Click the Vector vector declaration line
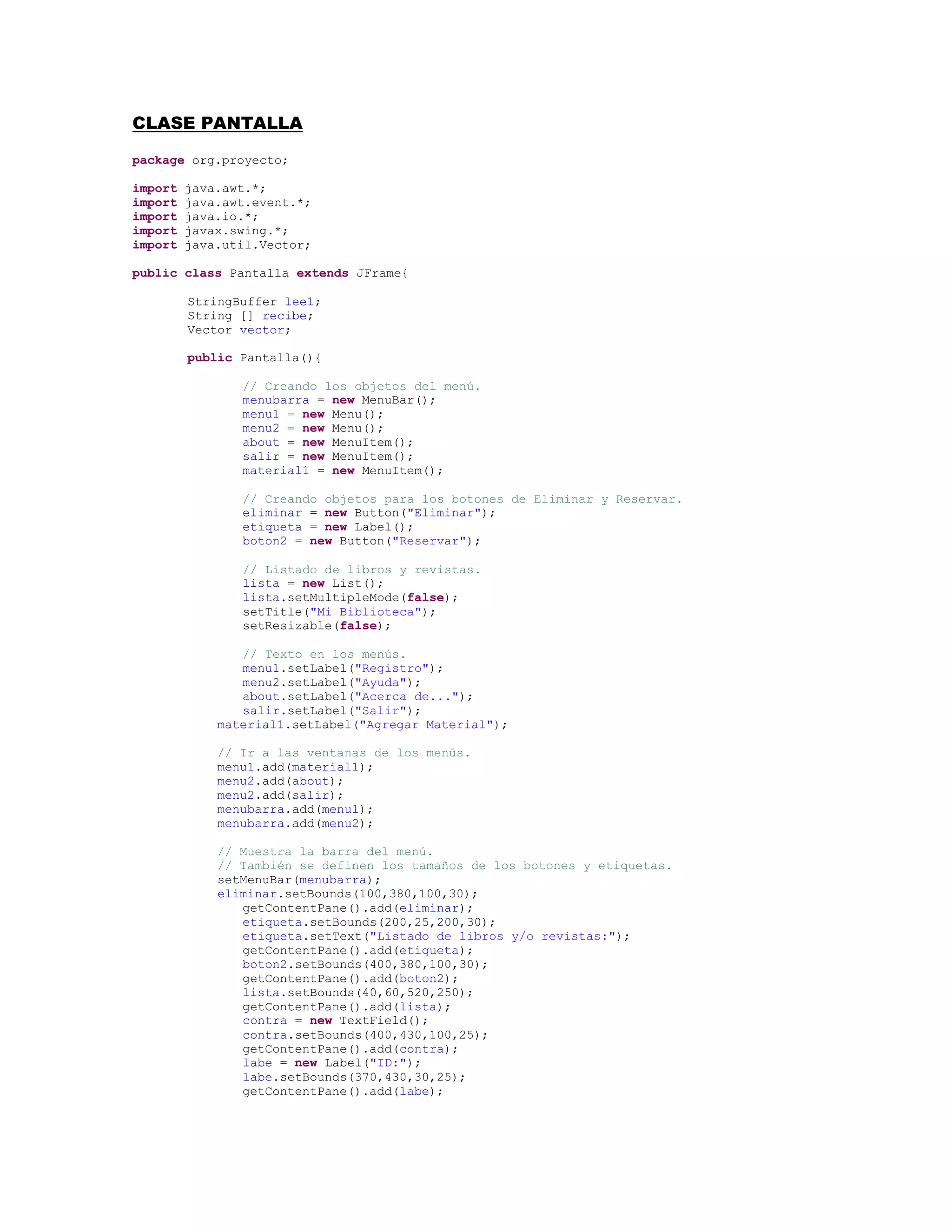The height and width of the screenshot is (1232, 952). coord(238,330)
